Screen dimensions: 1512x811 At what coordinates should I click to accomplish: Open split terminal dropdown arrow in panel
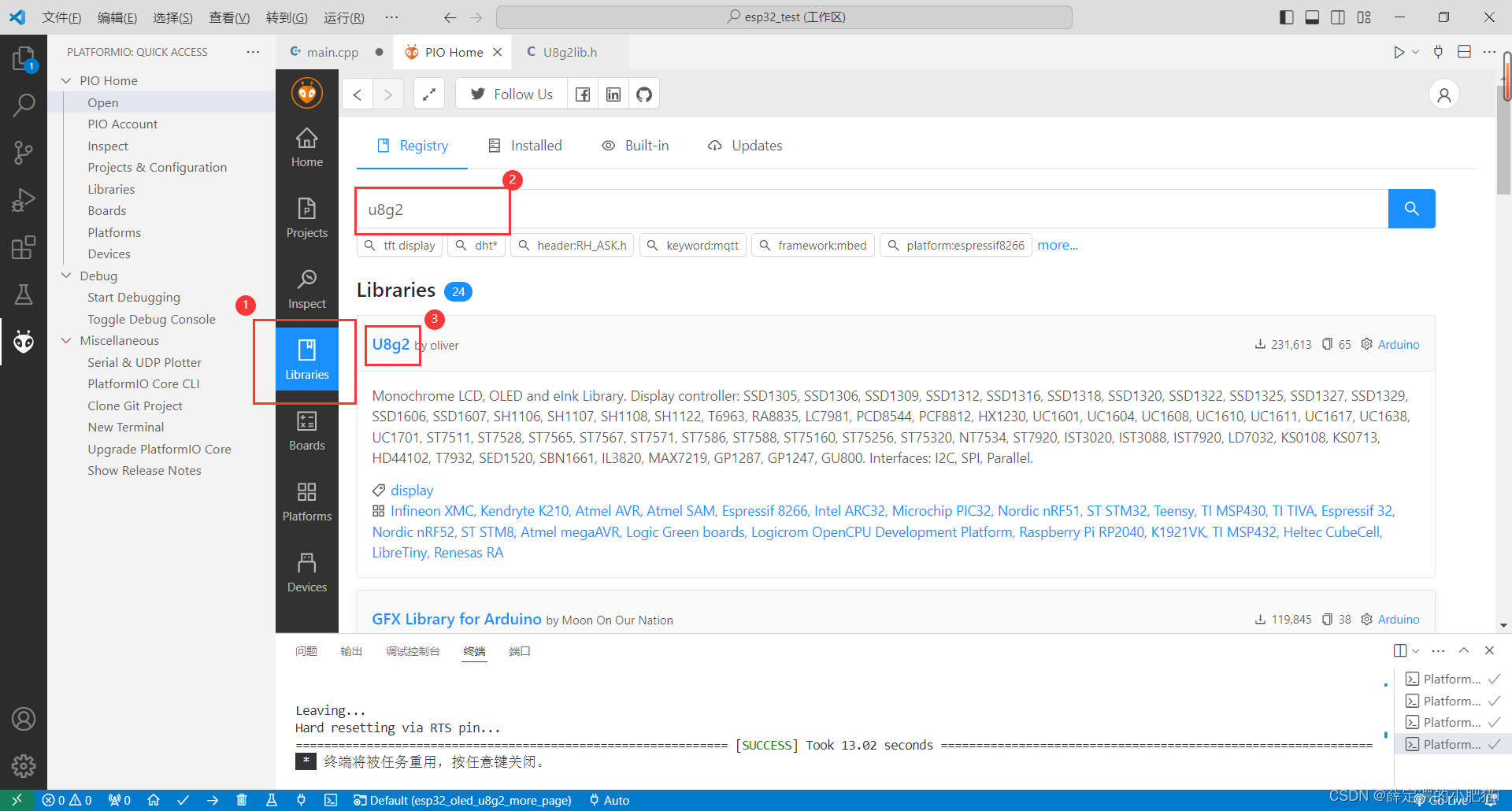coord(1416,650)
